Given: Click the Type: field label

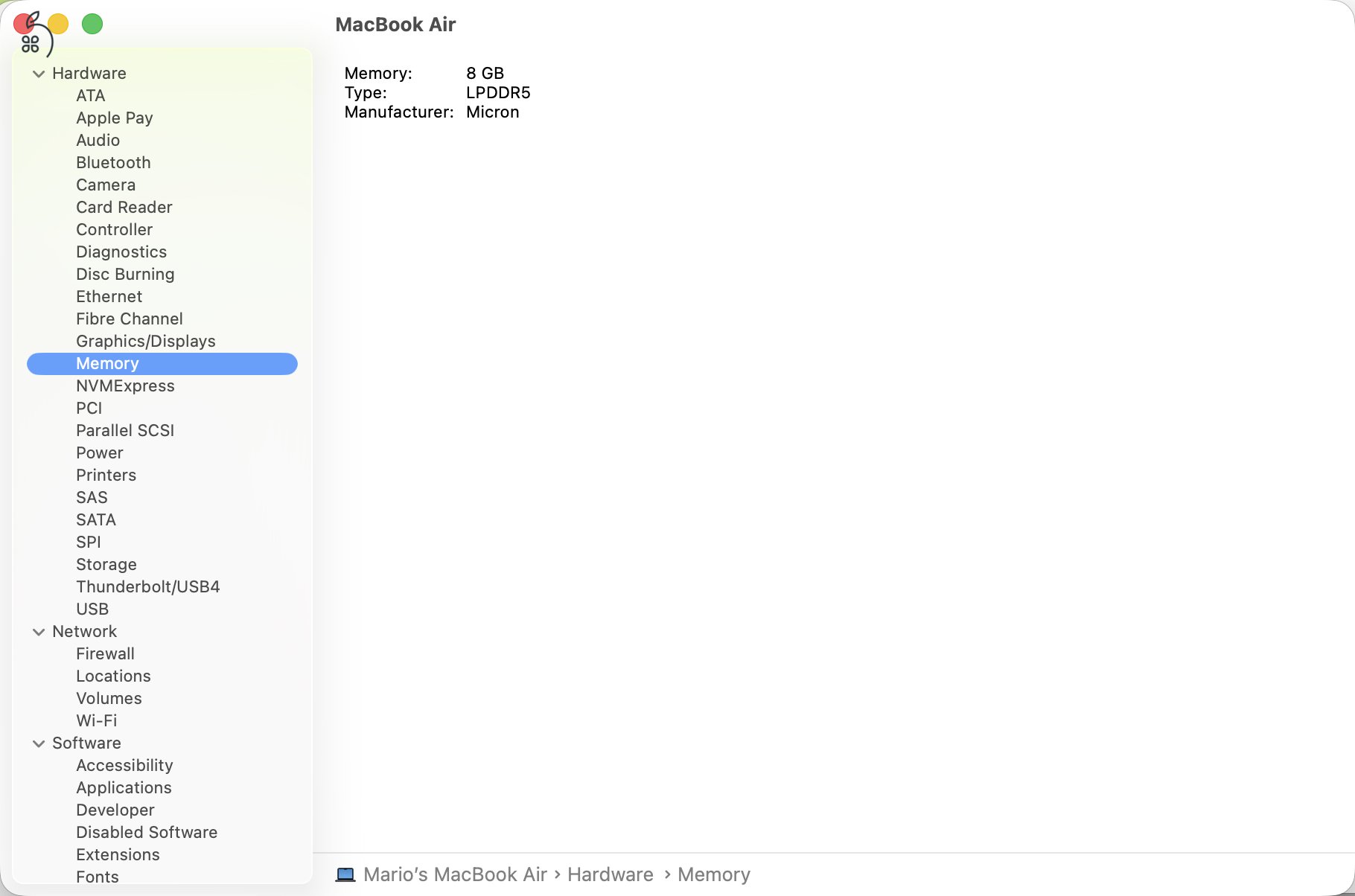Looking at the screenshot, I should pos(366,92).
